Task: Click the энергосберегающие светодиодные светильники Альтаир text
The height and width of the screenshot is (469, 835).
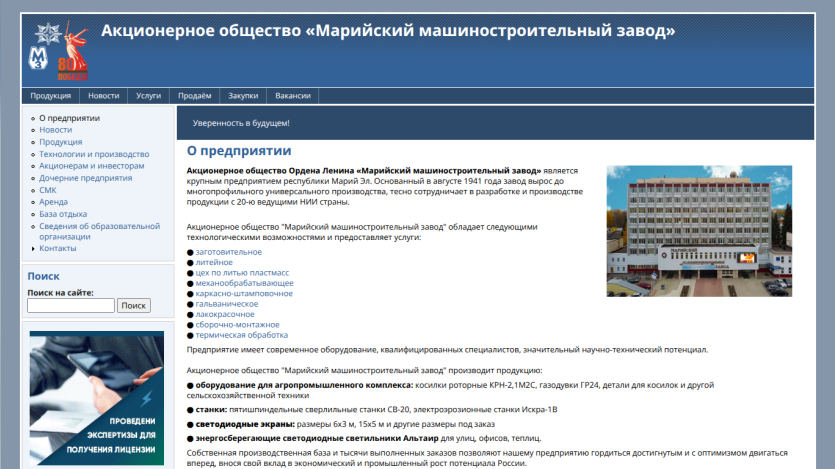Action: 317,438
